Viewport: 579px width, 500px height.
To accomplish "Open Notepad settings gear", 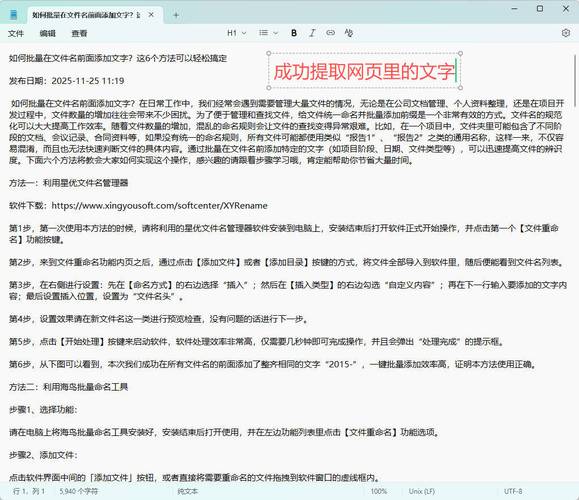I will pyautogui.click(x=566, y=33).
